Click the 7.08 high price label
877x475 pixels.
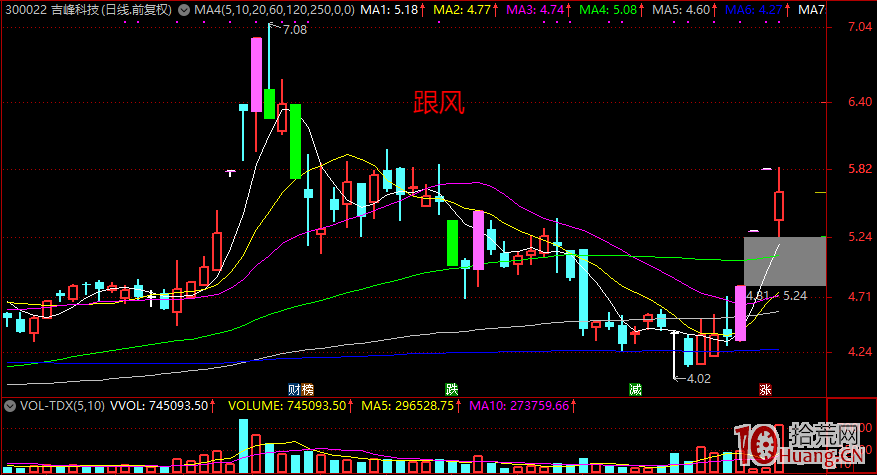[295, 30]
